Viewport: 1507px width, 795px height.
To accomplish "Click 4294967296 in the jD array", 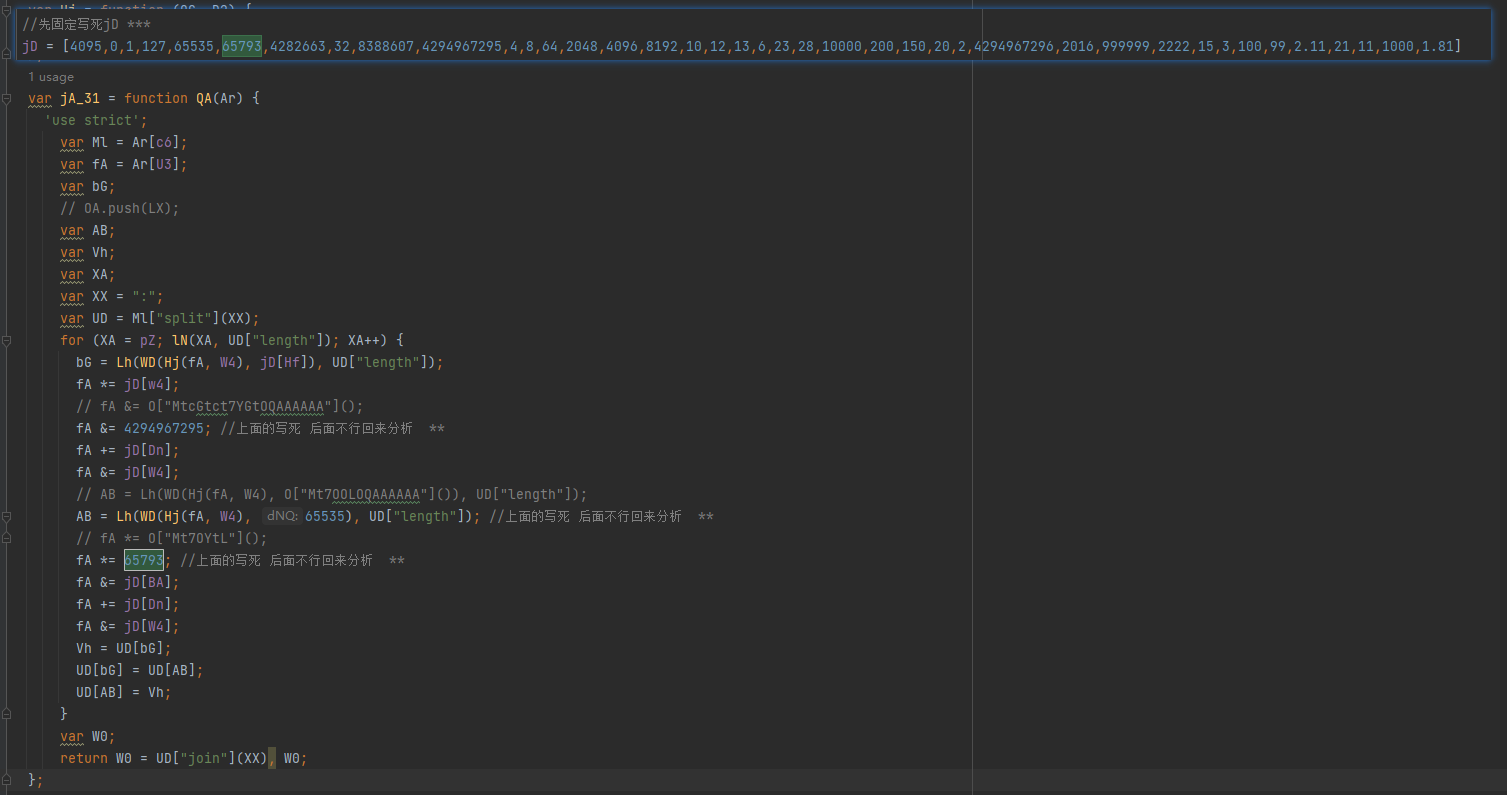I will (x=1014, y=46).
